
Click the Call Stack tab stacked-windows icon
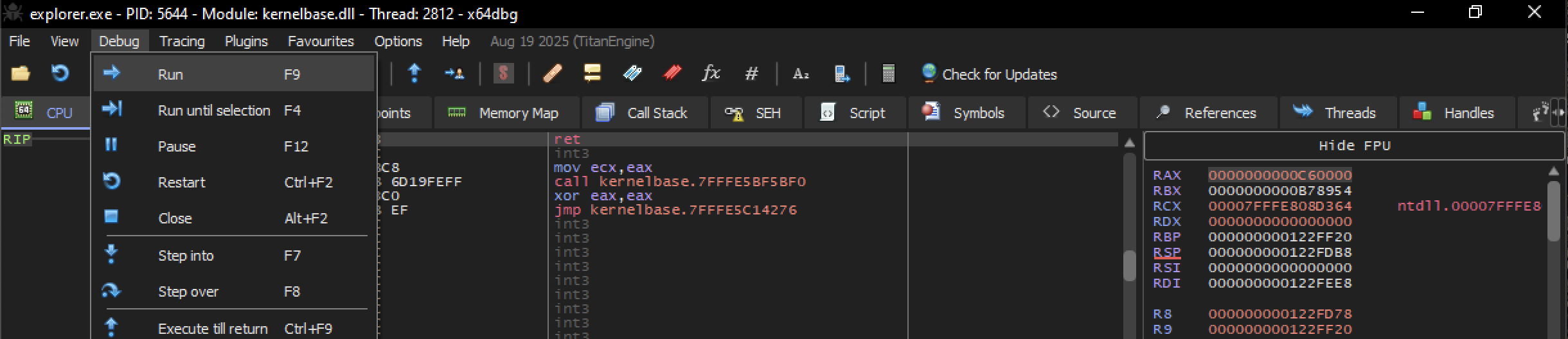tap(605, 112)
